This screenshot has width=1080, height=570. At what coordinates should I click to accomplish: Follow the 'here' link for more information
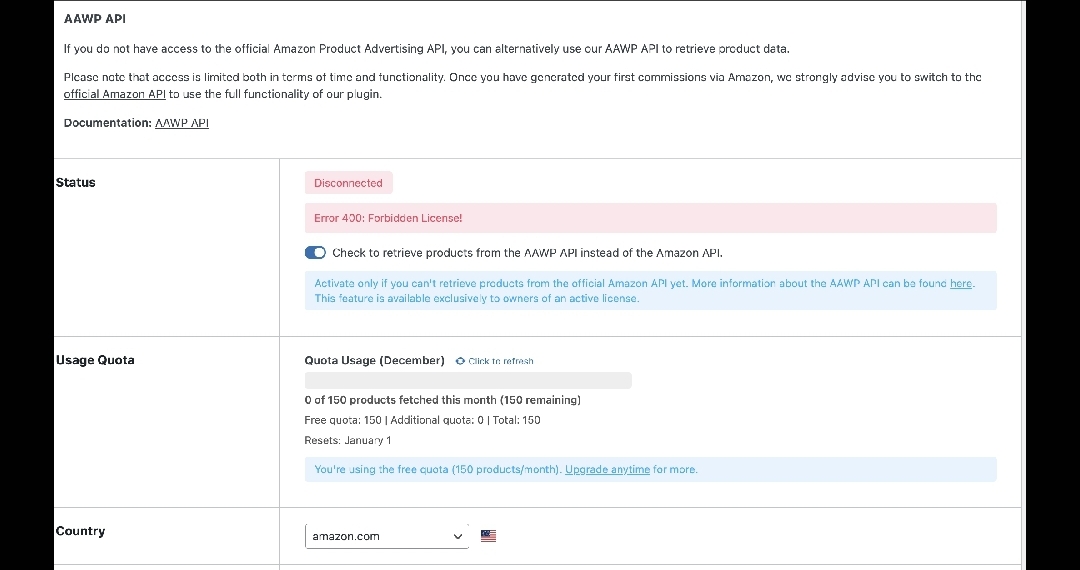960,283
